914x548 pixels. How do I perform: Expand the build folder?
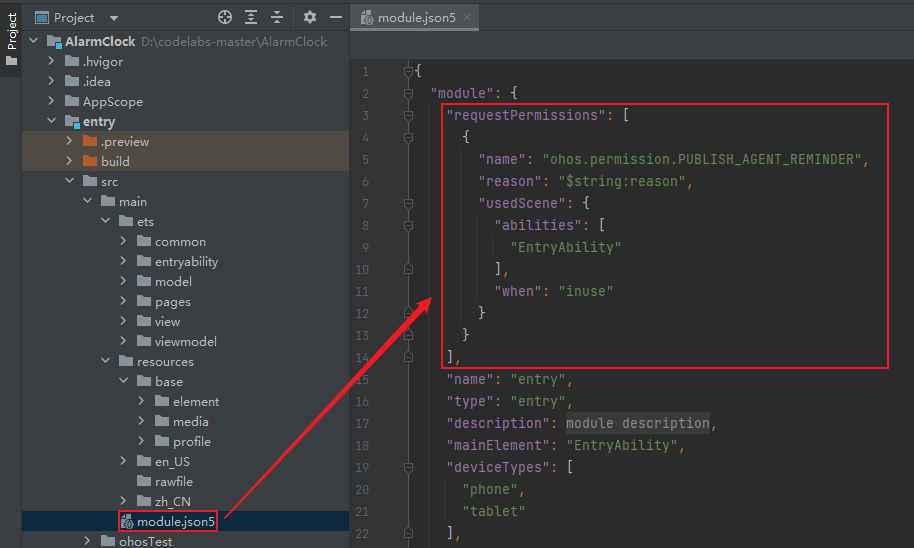(x=69, y=160)
